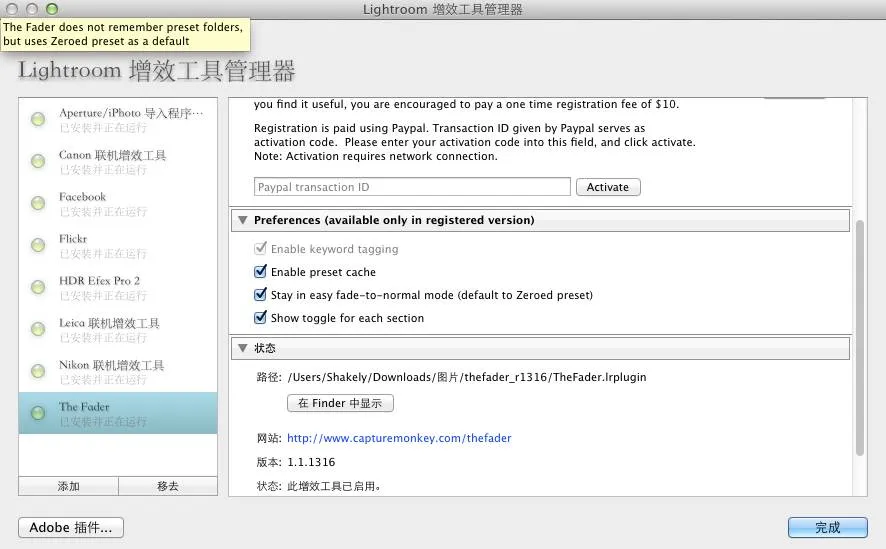Open the capturemonkey.com/thefader website link
Viewport: 886px width, 549px height.
point(399,438)
